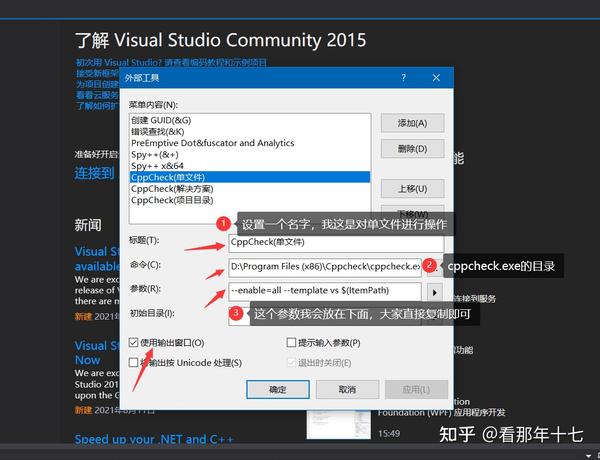Select 错误查找(&K) list entry
This screenshot has height=460, width=600.
tap(250, 132)
